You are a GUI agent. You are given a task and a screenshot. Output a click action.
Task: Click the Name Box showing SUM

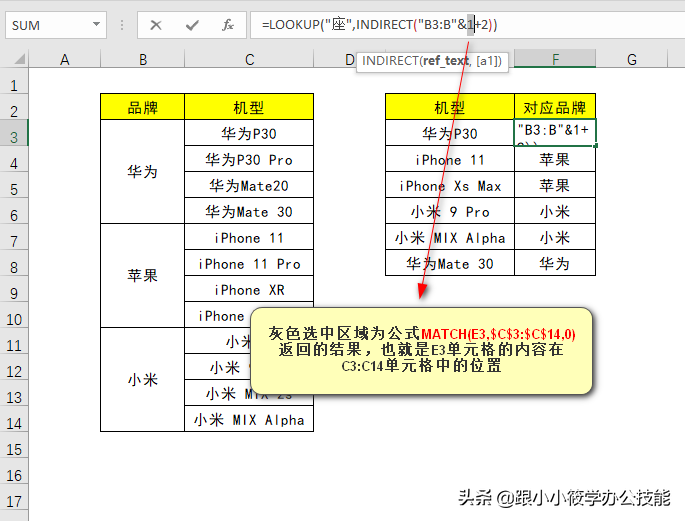tap(55, 25)
